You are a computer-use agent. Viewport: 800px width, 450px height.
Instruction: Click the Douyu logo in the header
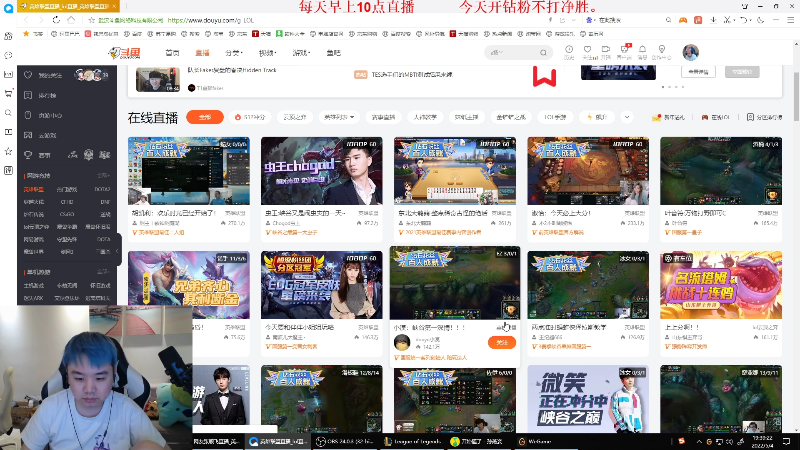(124, 53)
